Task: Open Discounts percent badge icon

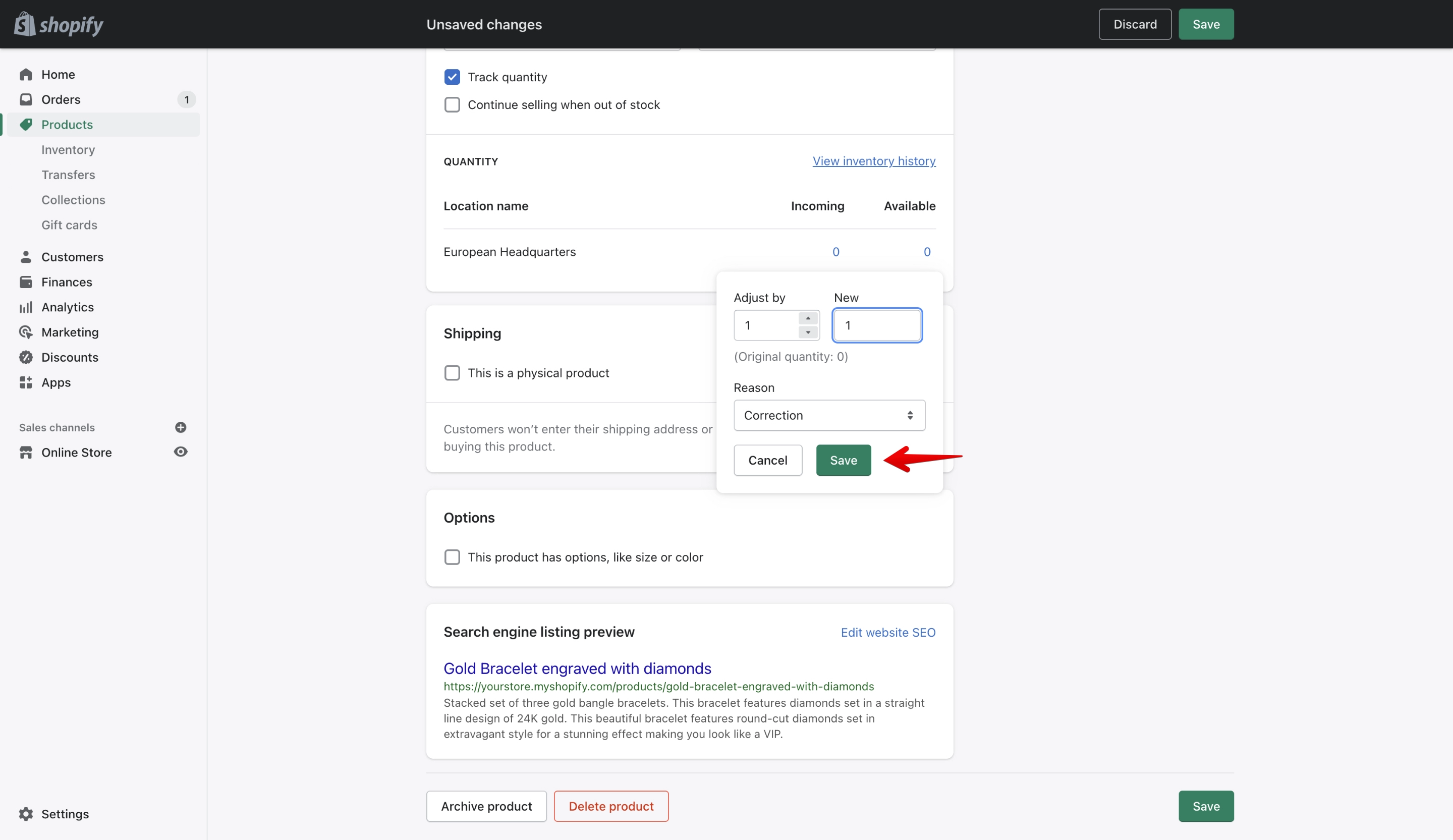Action: click(25, 357)
